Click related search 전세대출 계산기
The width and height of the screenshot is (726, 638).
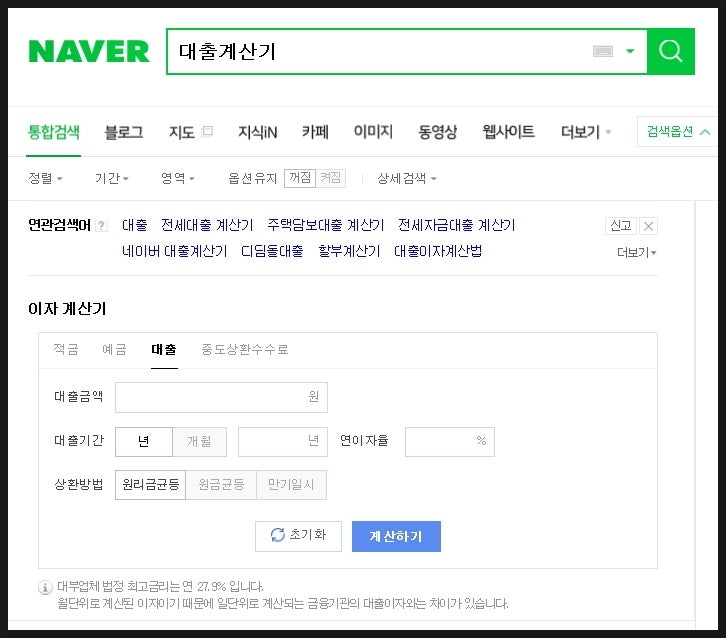(x=207, y=225)
